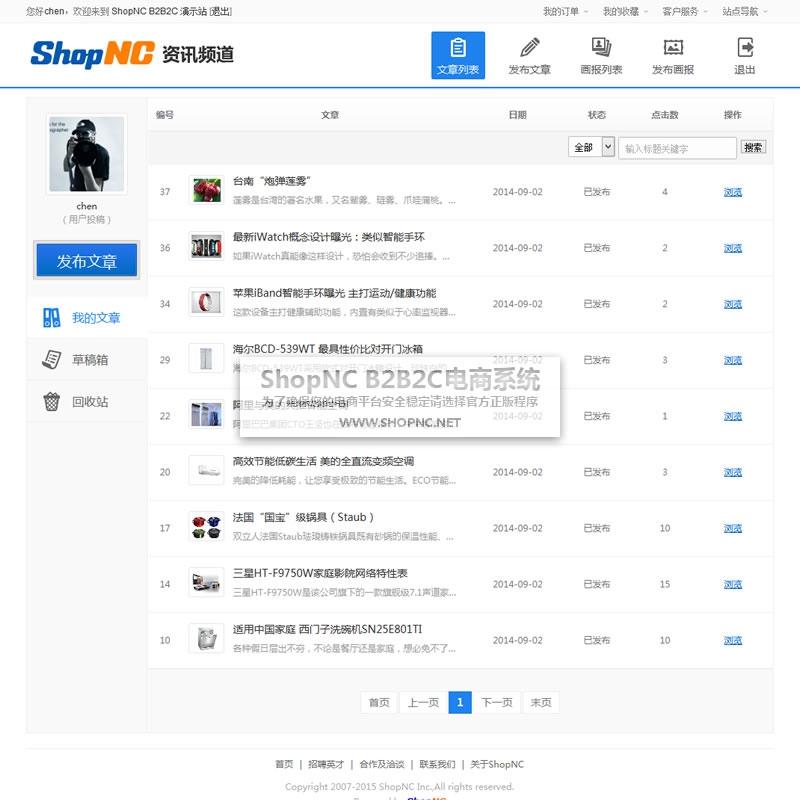Screen dimensions: 800x800
Task: Click 浏览 link for article 29
Action: point(733,361)
